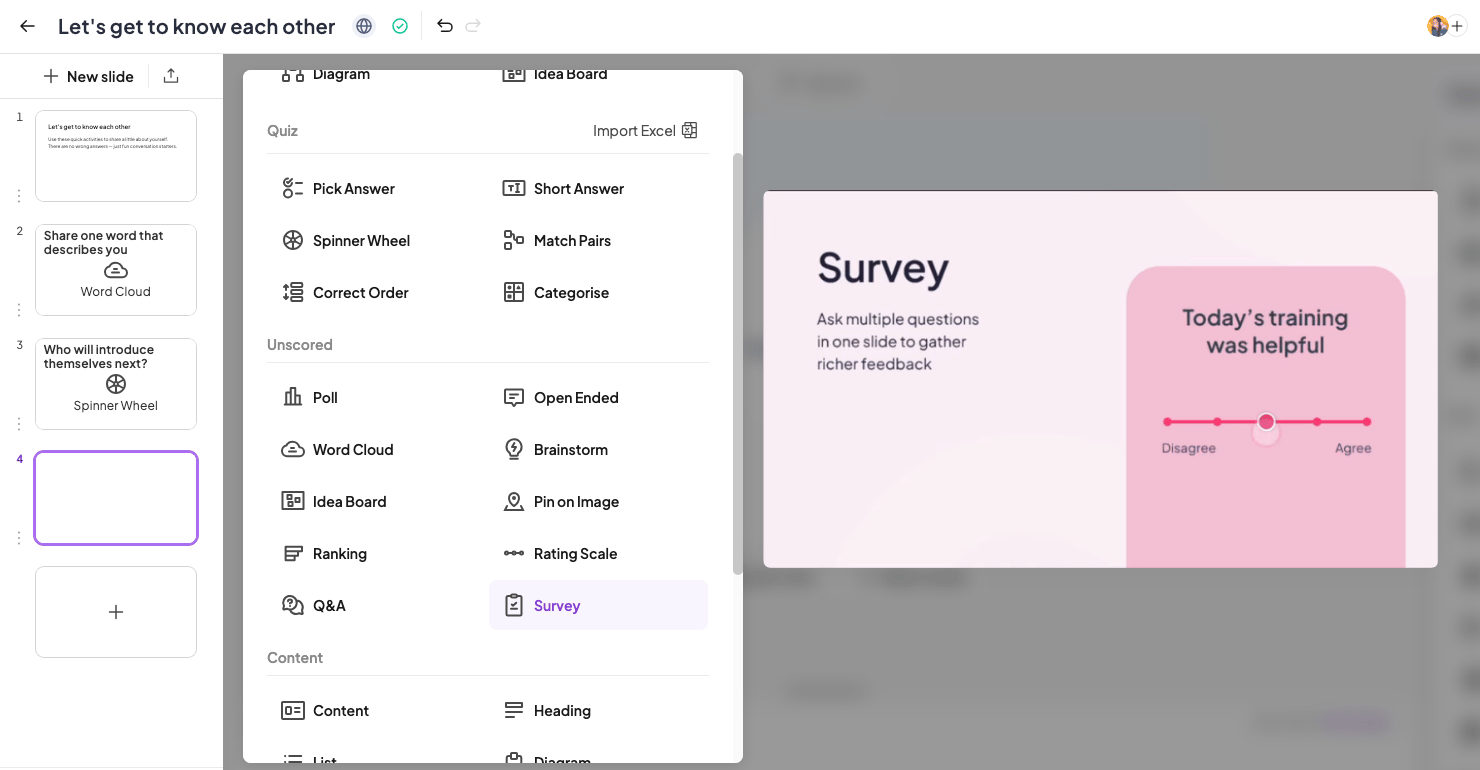1480x770 pixels.
Task: Click the add slide plus card
Action: click(116, 612)
